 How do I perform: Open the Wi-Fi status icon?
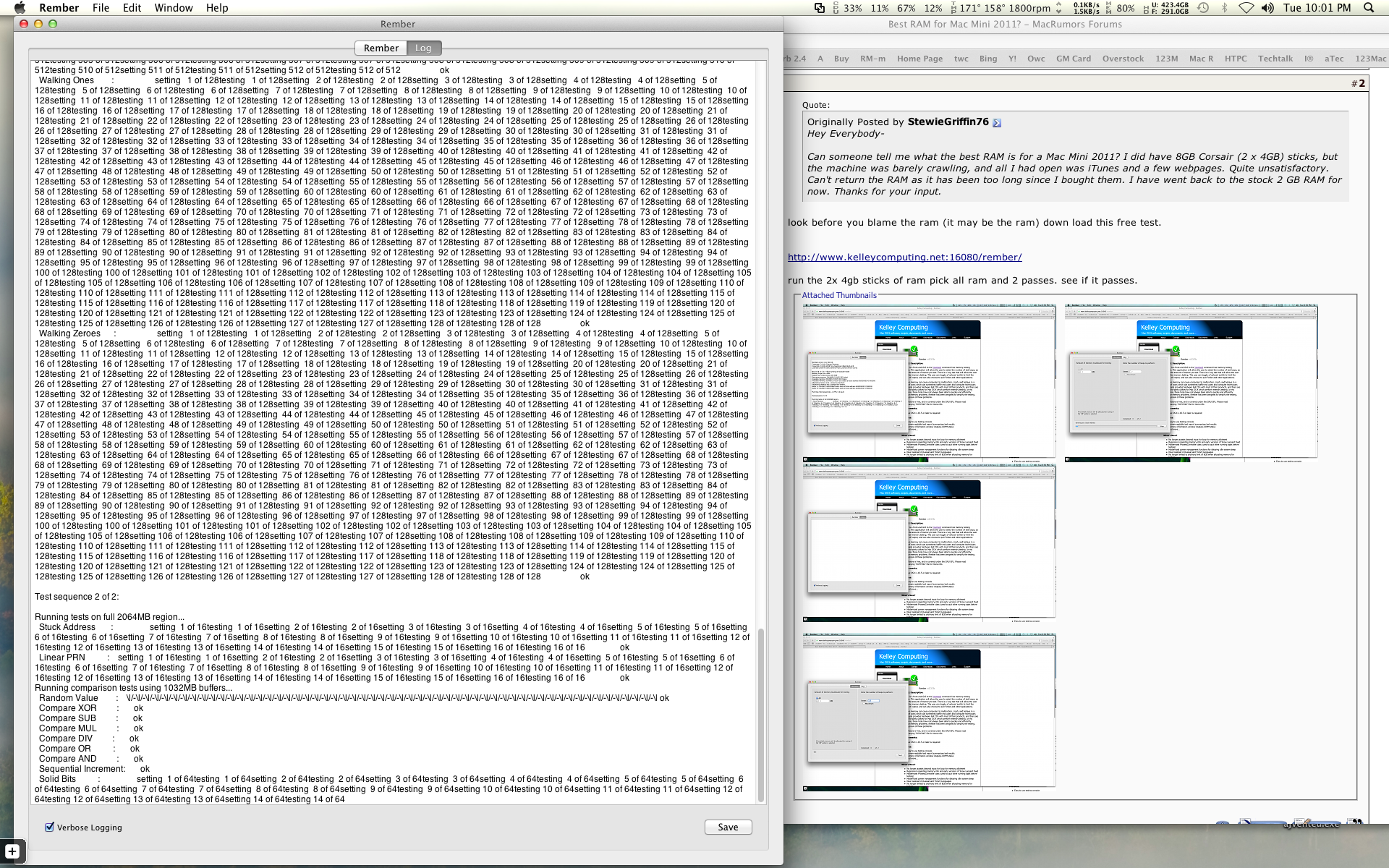tap(1246, 8)
